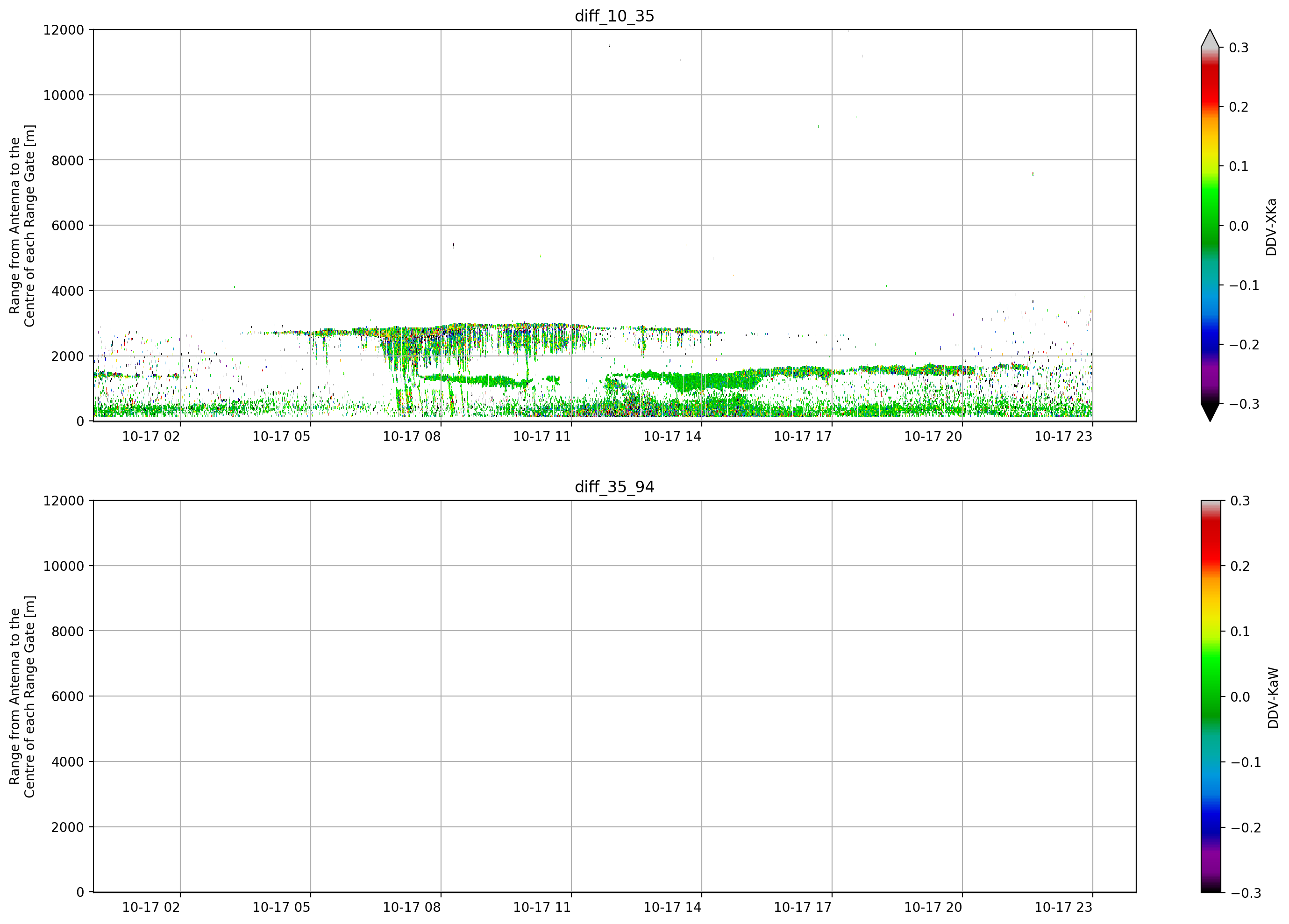Click "10-17 02" tick label under diff_10_35 plot
Screen dimensions: 1289x924
tap(151, 436)
